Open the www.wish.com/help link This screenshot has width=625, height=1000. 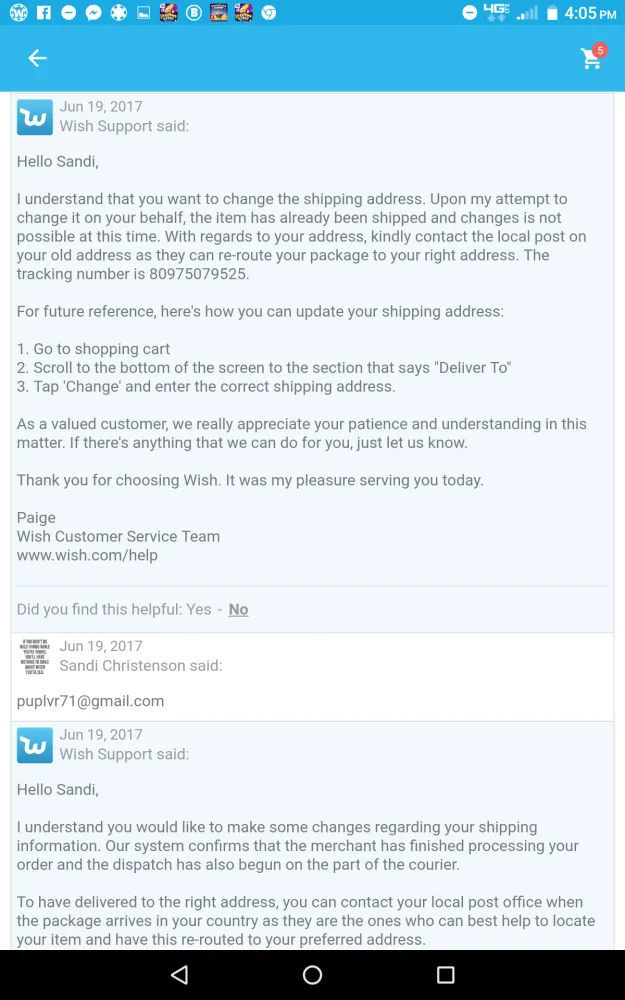[x=87, y=555]
